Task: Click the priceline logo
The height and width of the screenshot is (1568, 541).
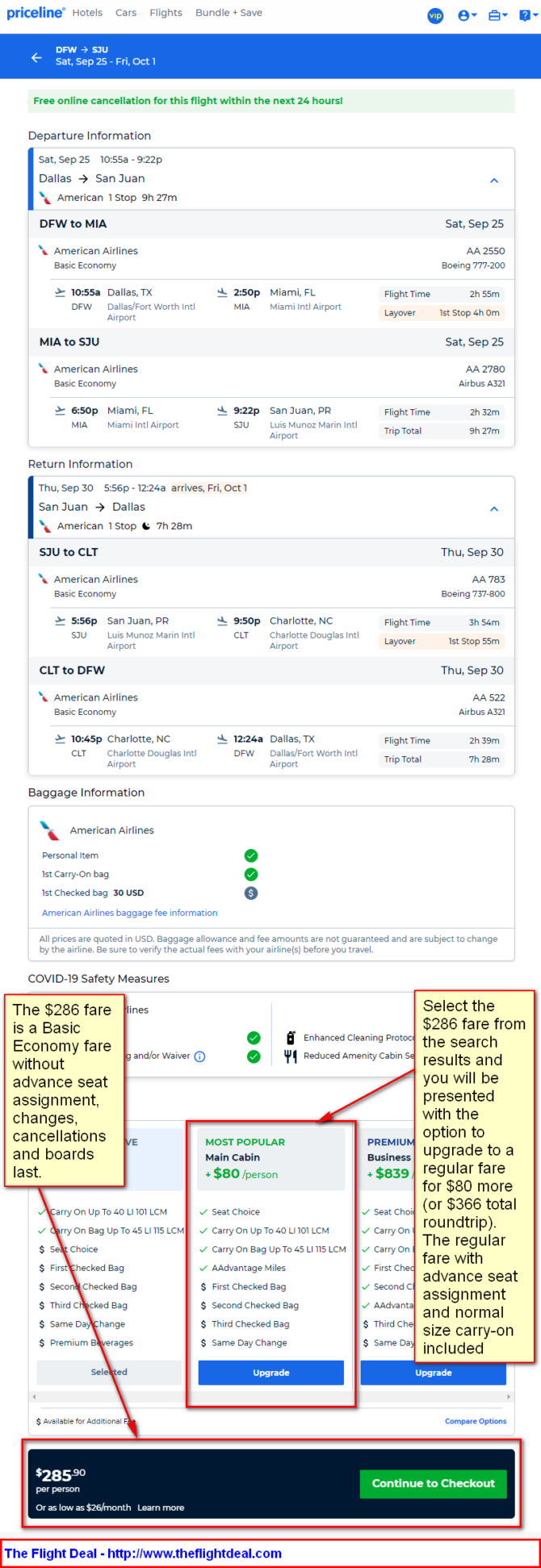Action: pyautogui.click(x=36, y=13)
